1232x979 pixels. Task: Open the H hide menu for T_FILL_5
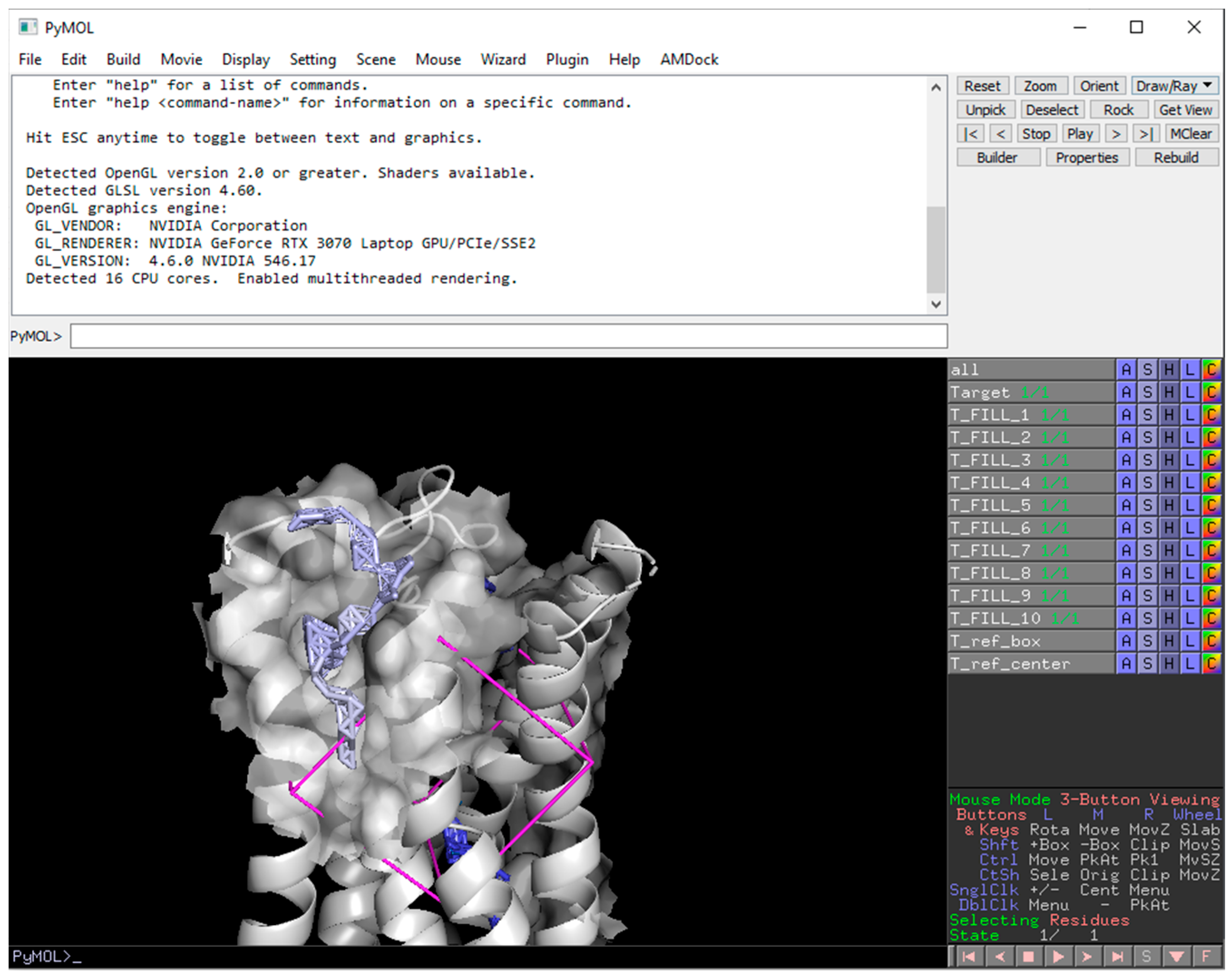coord(1169,505)
